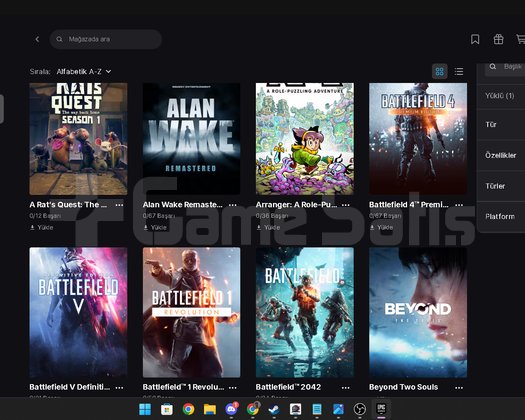This screenshot has height=420, width=525.
Task: Open the gift box icon
Action: click(x=498, y=39)
